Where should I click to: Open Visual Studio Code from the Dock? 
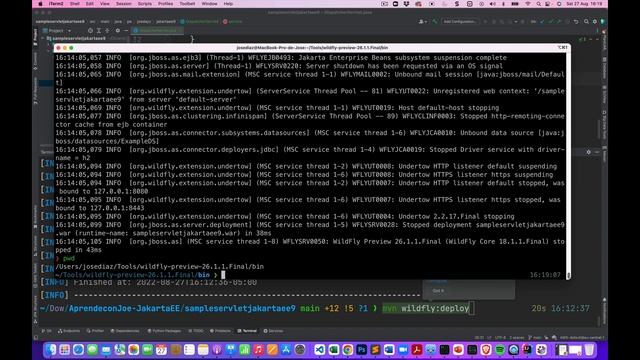coord(320,350)
